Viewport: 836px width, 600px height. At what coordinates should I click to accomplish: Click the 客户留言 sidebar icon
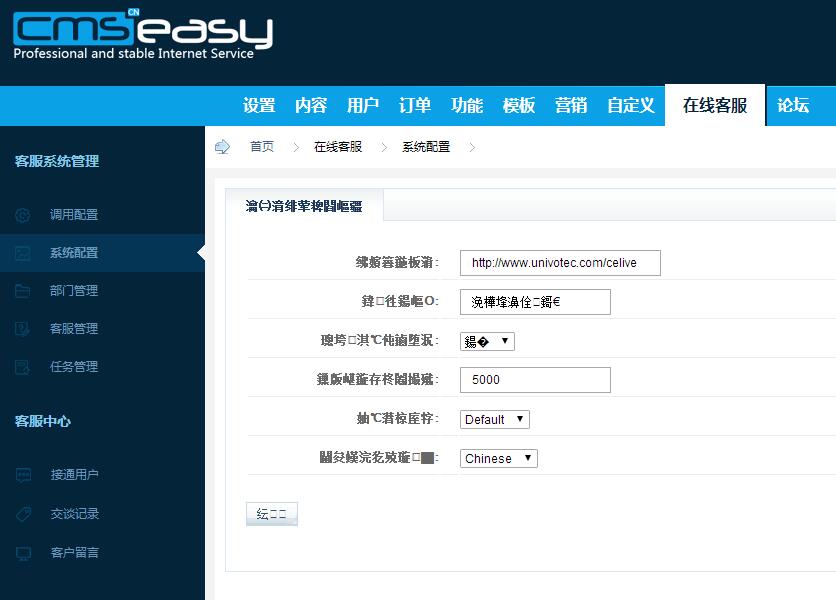tap(25, 553)
